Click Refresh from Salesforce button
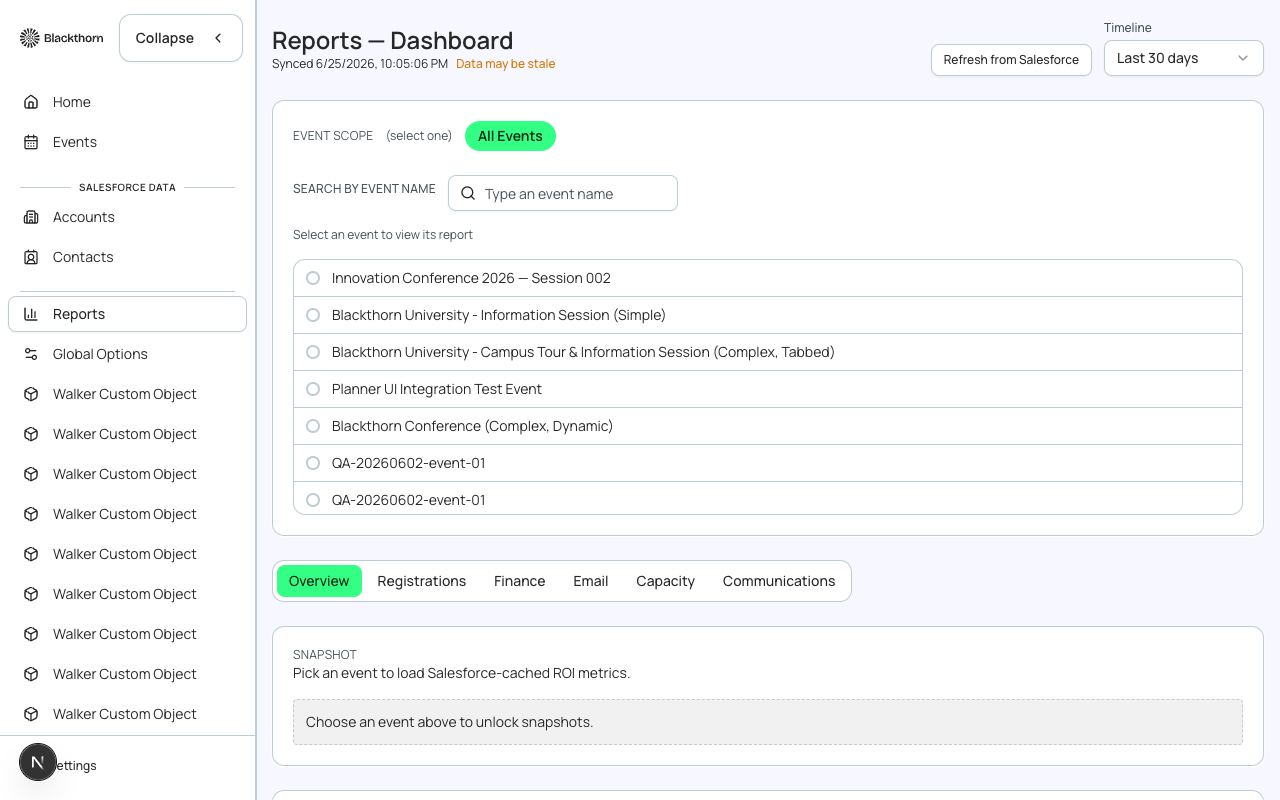 [x=1011, y=60]
